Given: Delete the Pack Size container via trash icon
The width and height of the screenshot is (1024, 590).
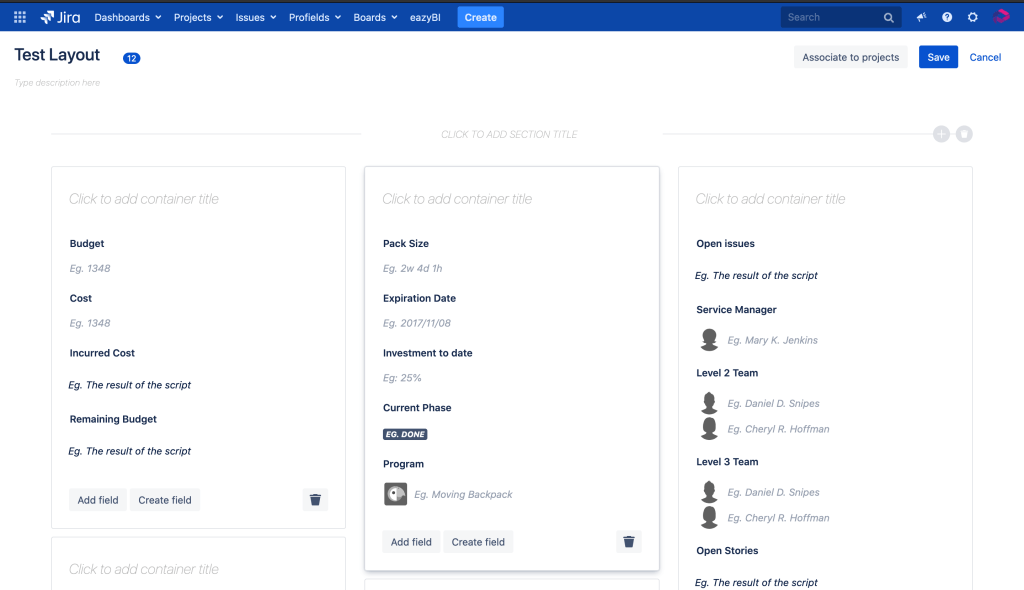Looking at the screenshot, I should [629, 542].
